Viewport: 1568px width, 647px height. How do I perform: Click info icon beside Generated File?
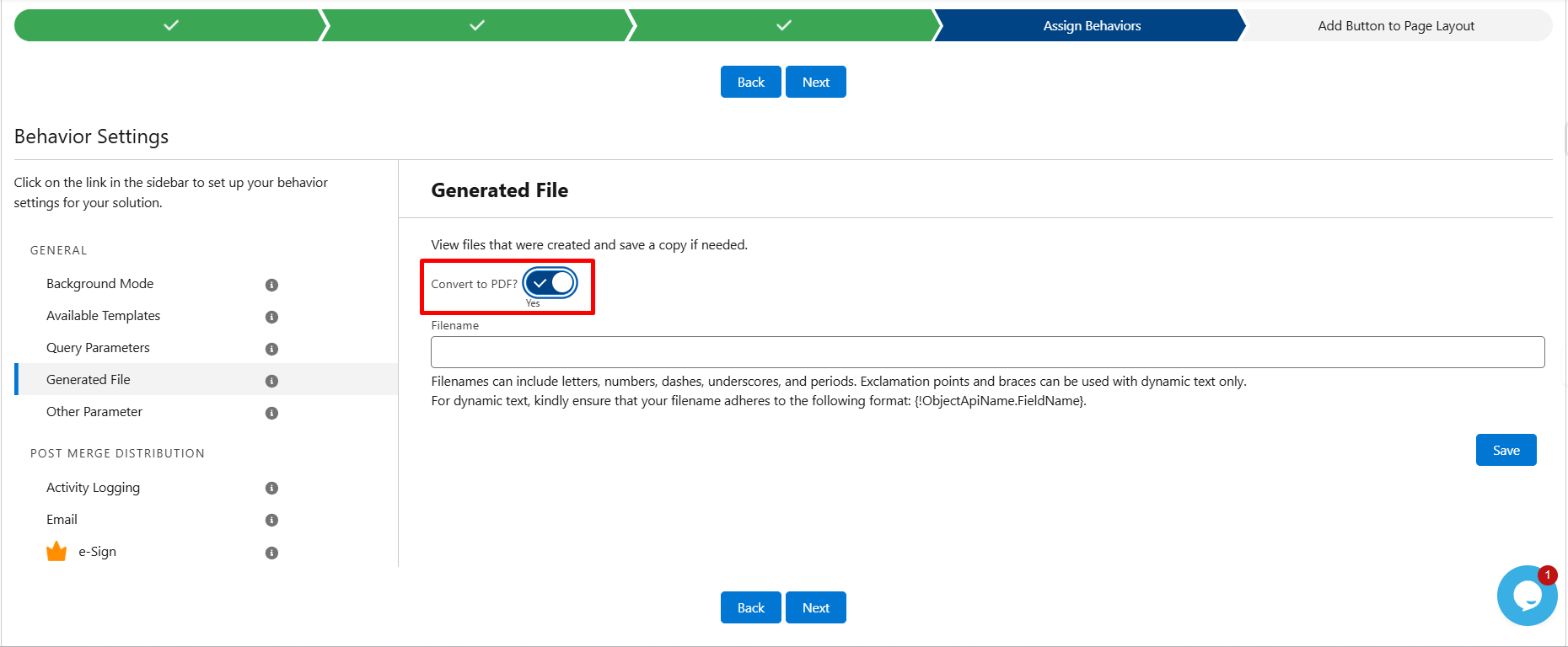271,381
